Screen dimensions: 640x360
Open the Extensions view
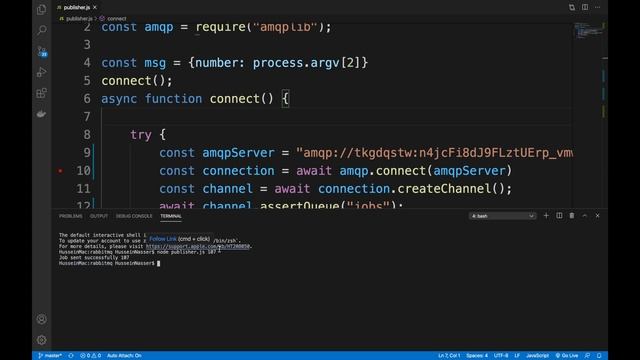point(41,93)
